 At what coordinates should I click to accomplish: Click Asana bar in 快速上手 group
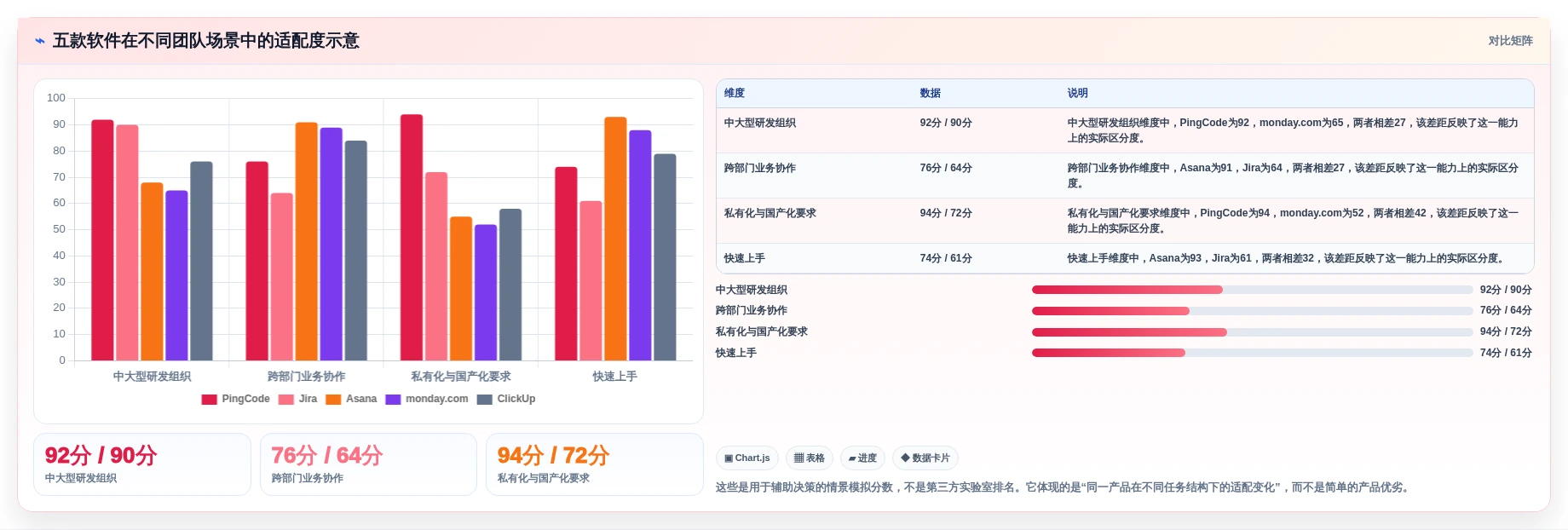(x=615, y=239)
